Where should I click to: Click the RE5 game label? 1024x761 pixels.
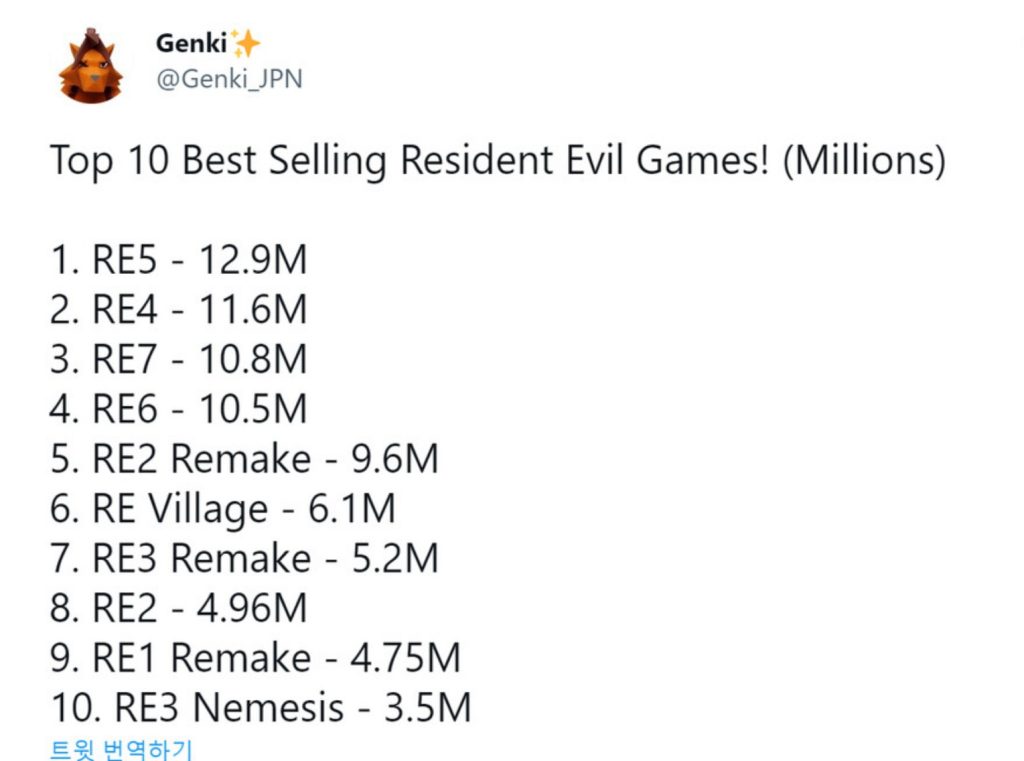(124, 260)
